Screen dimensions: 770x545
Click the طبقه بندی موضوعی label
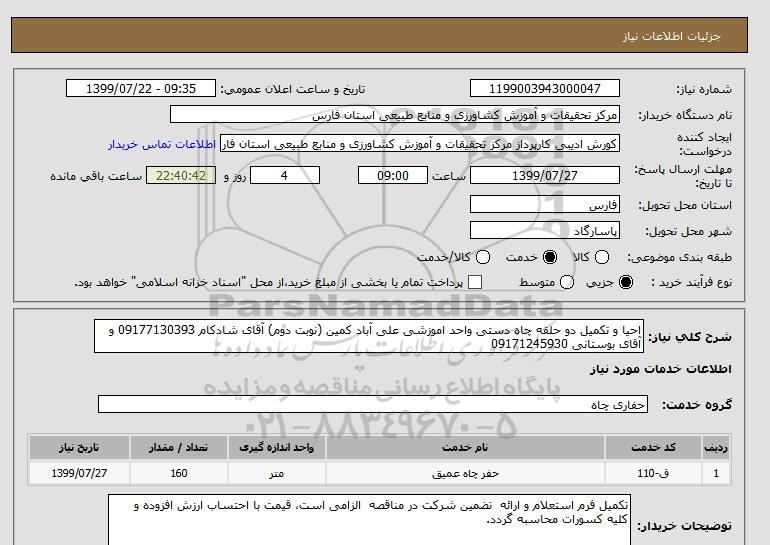point(679,257)
